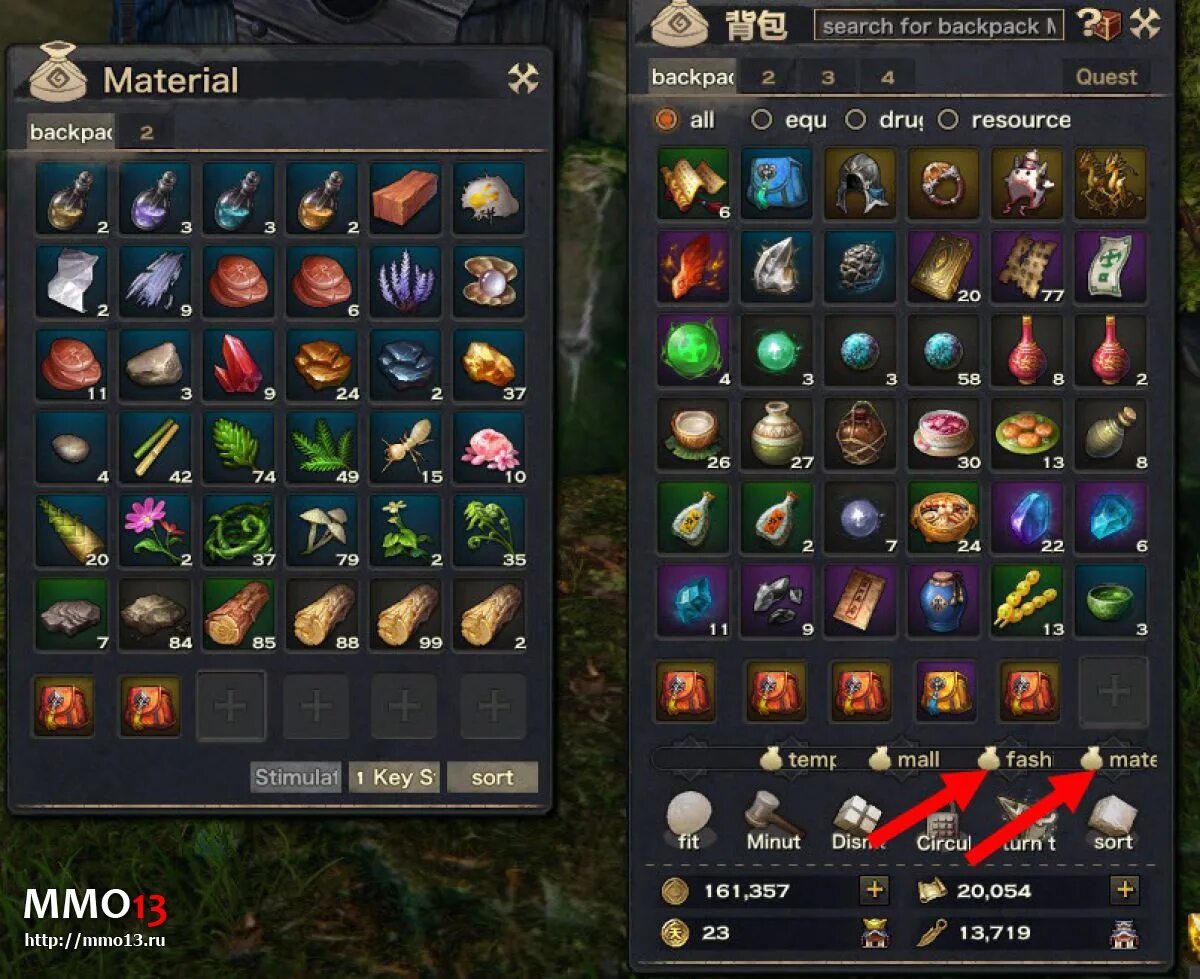The width and height of the screenshot is (1200, 979).
Task: Switch to backpack tab 3
Action: [x=828, y=77]
